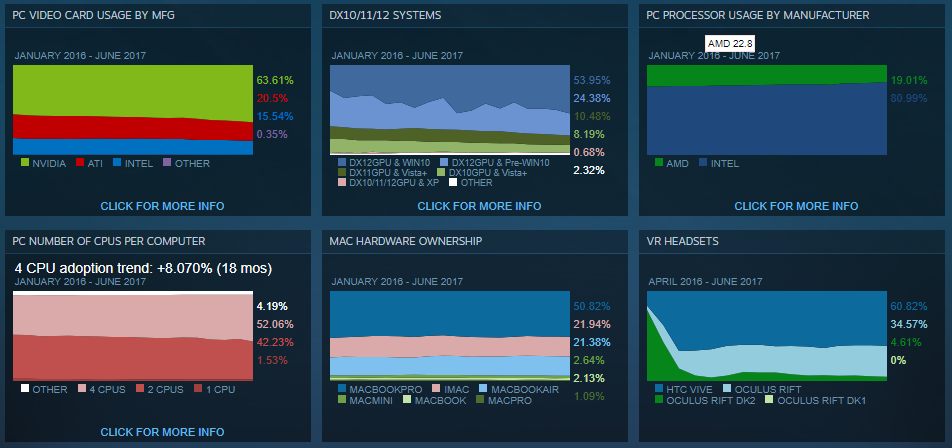Click the OCULUS RIFT DK2 legend swatch
952x448 pixels.
point(659,400)
